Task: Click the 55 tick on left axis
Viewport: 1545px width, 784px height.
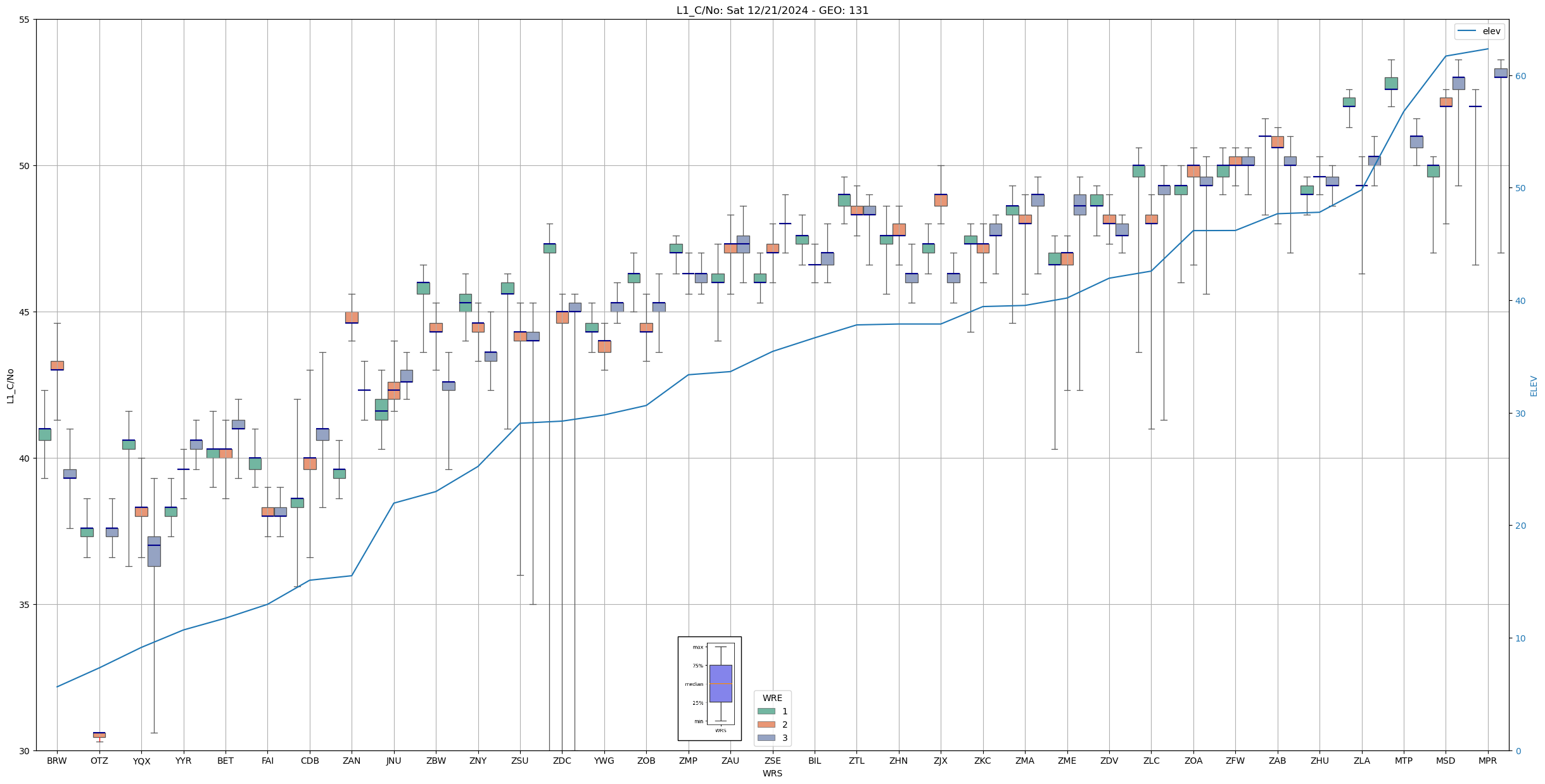Action: (x=25, y=20)
